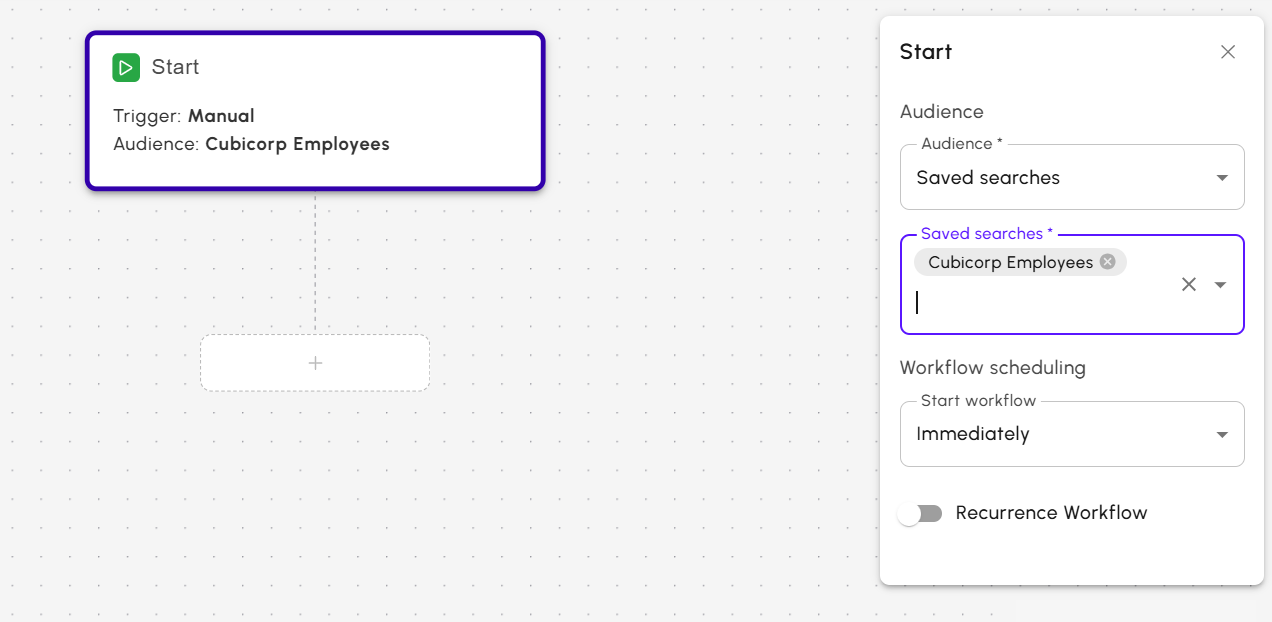Image resolution: width=1272 pixels, height=622 pixels.
Task: Select the Start node title text
Action: click(175, 67)
